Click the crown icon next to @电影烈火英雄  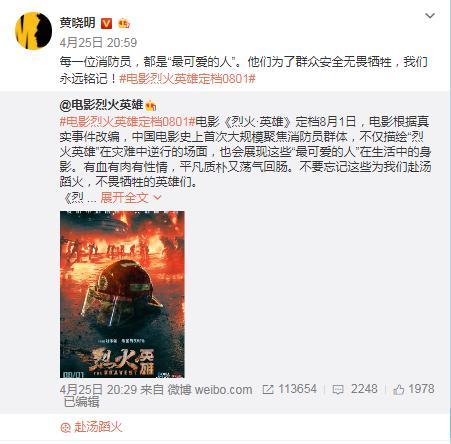[151, 106]
